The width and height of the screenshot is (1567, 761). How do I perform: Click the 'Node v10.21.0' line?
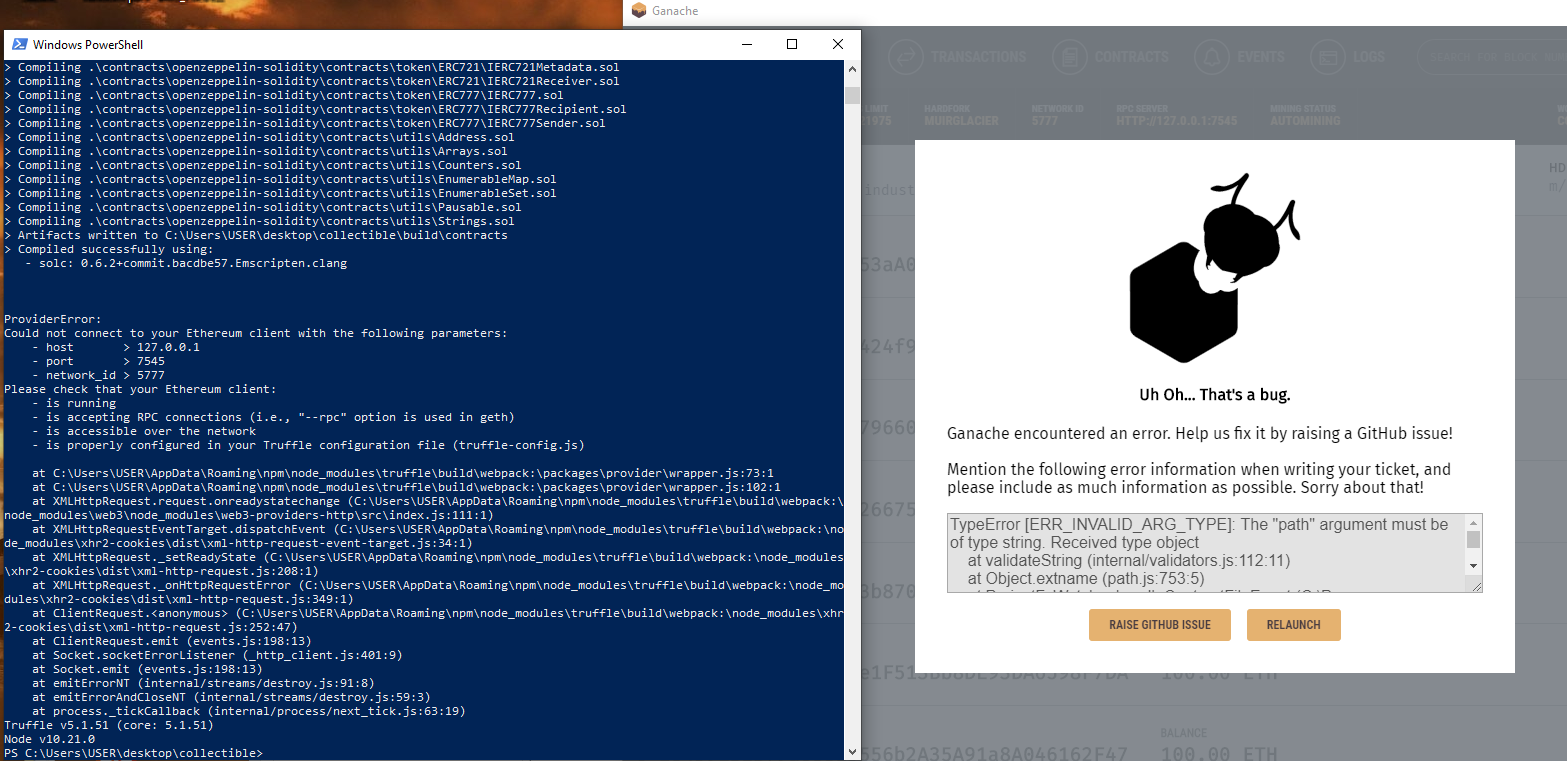(49, 739)
